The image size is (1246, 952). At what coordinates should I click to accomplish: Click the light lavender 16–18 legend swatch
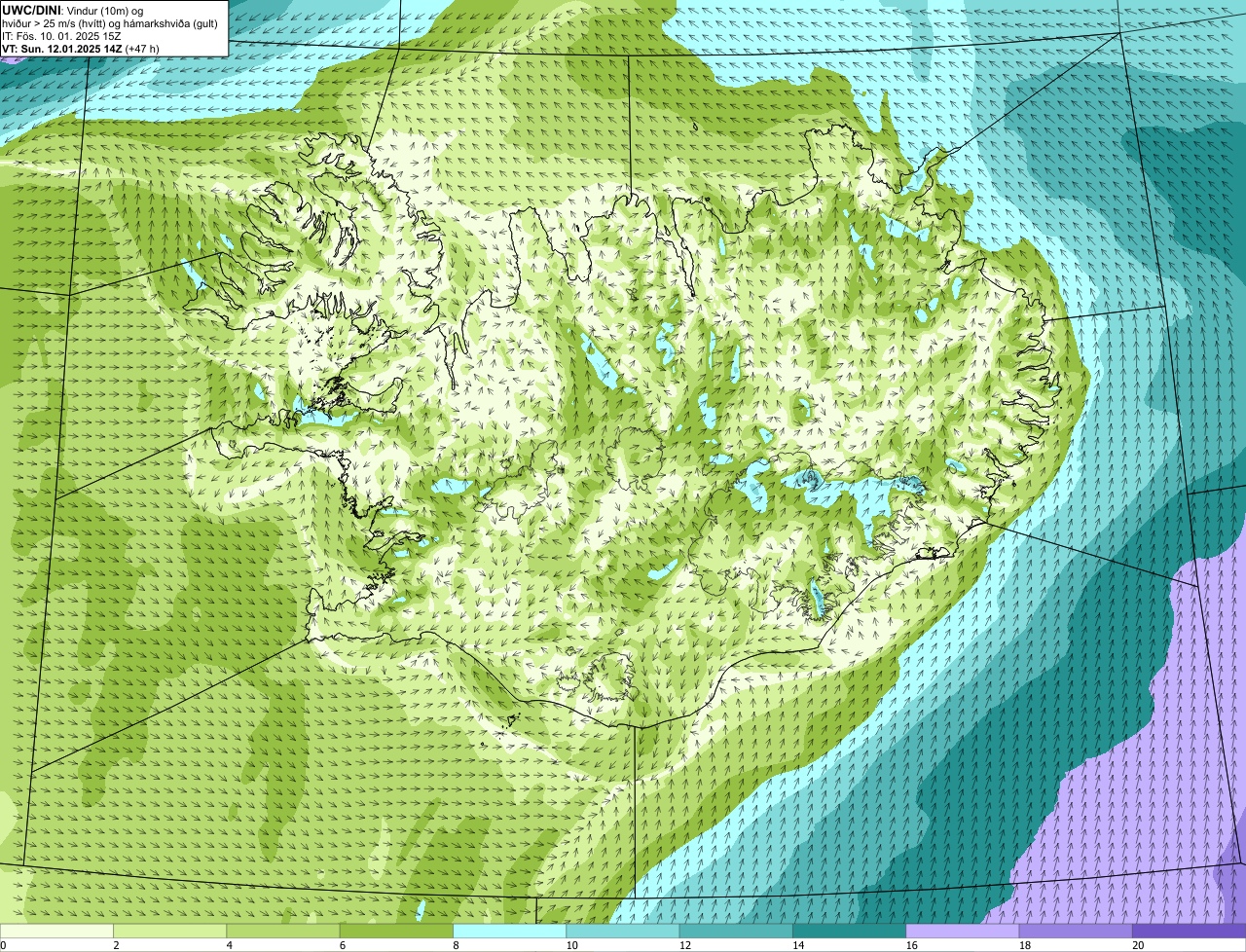click(x=963, y=931)
